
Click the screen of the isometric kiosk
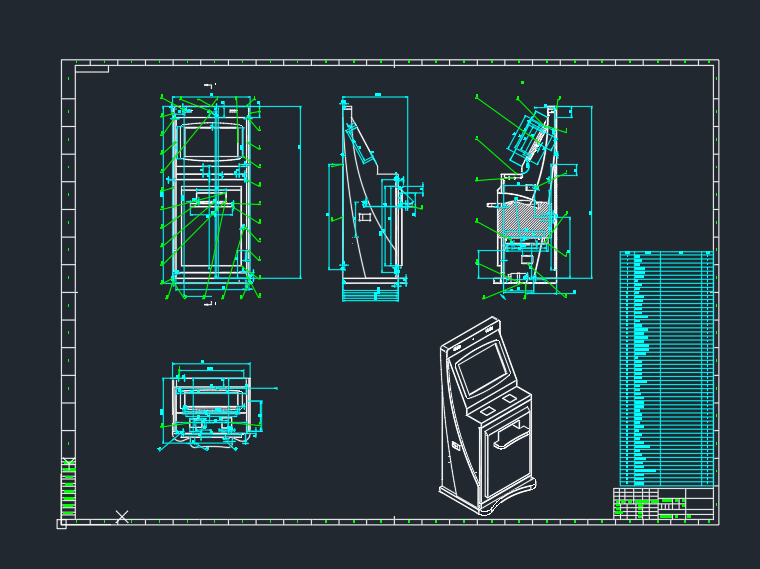click(485, 368)
